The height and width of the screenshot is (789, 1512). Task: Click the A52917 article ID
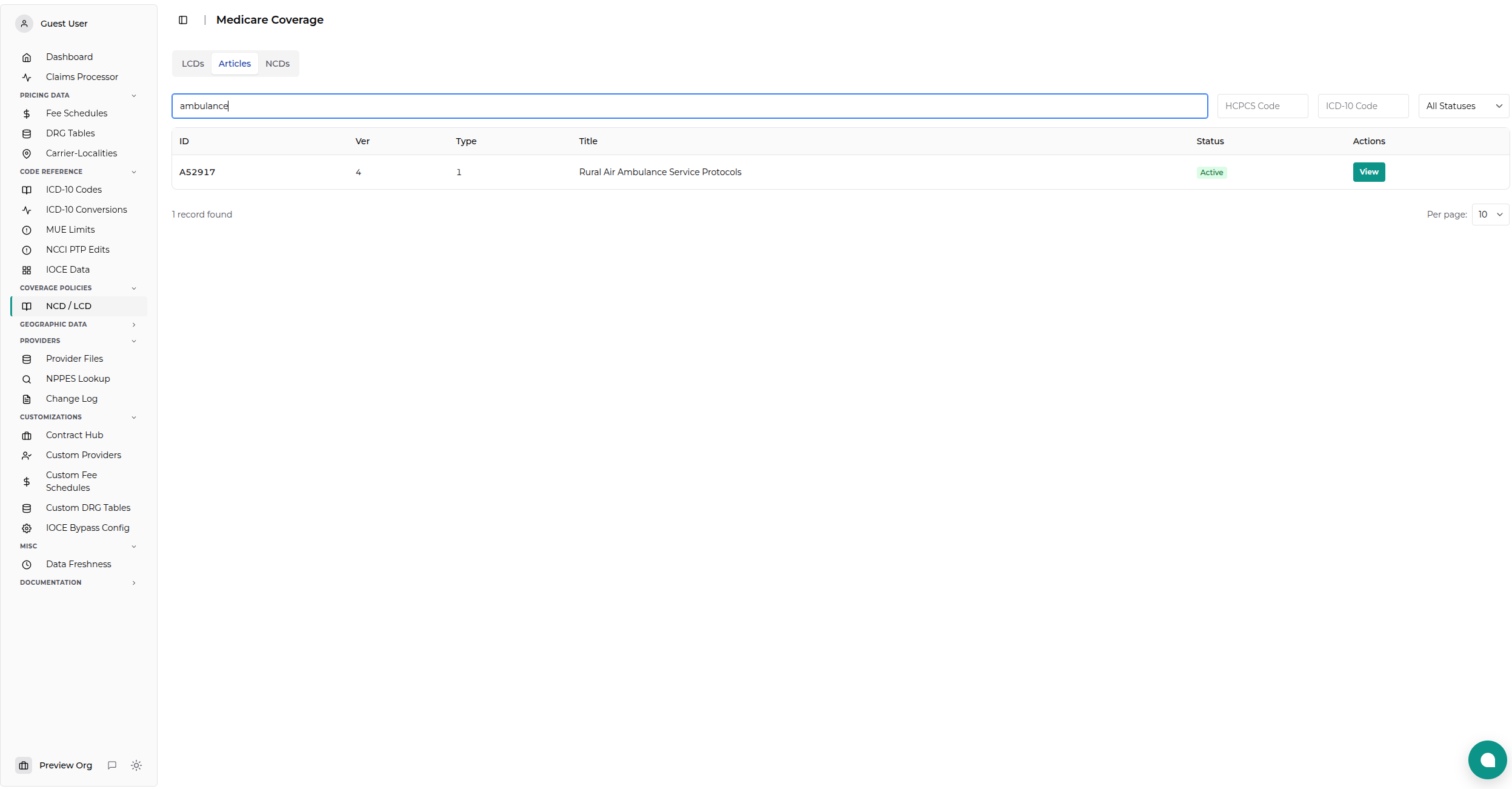coord(197,172)
